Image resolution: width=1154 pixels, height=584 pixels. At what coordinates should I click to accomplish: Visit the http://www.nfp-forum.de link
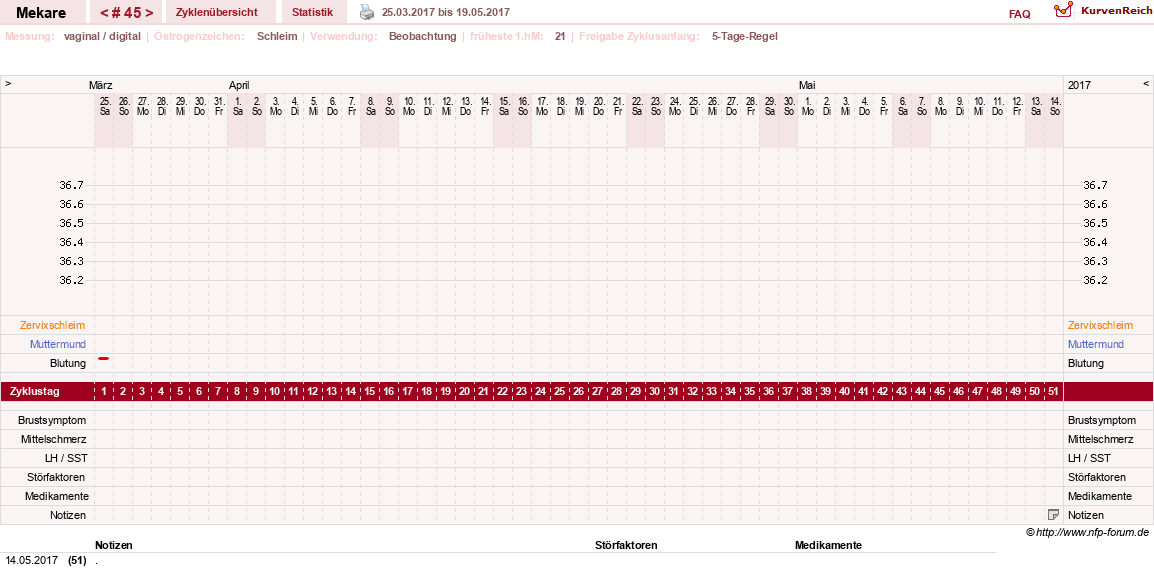1092,533
